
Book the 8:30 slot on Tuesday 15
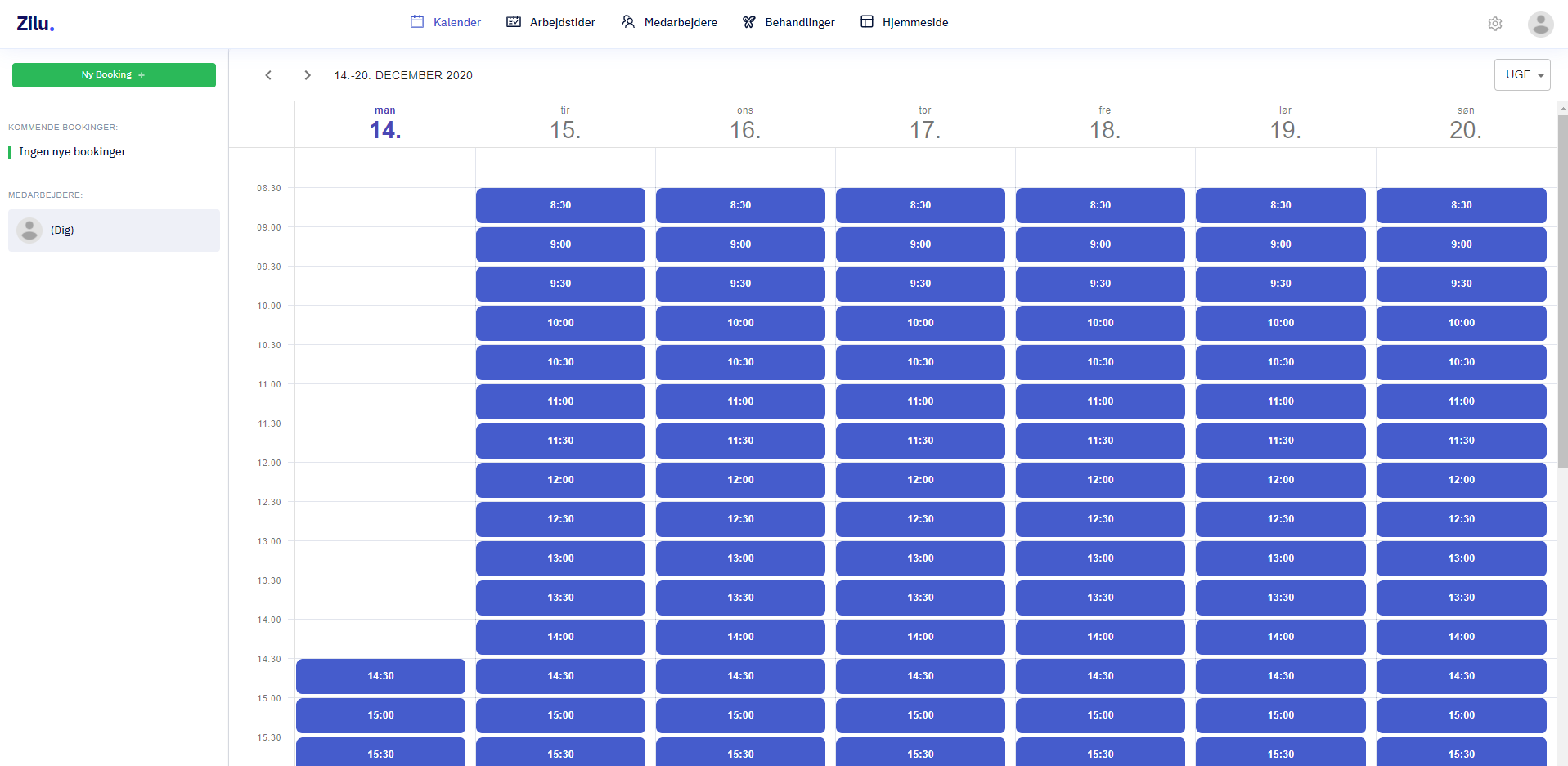[x=560, y=205]
